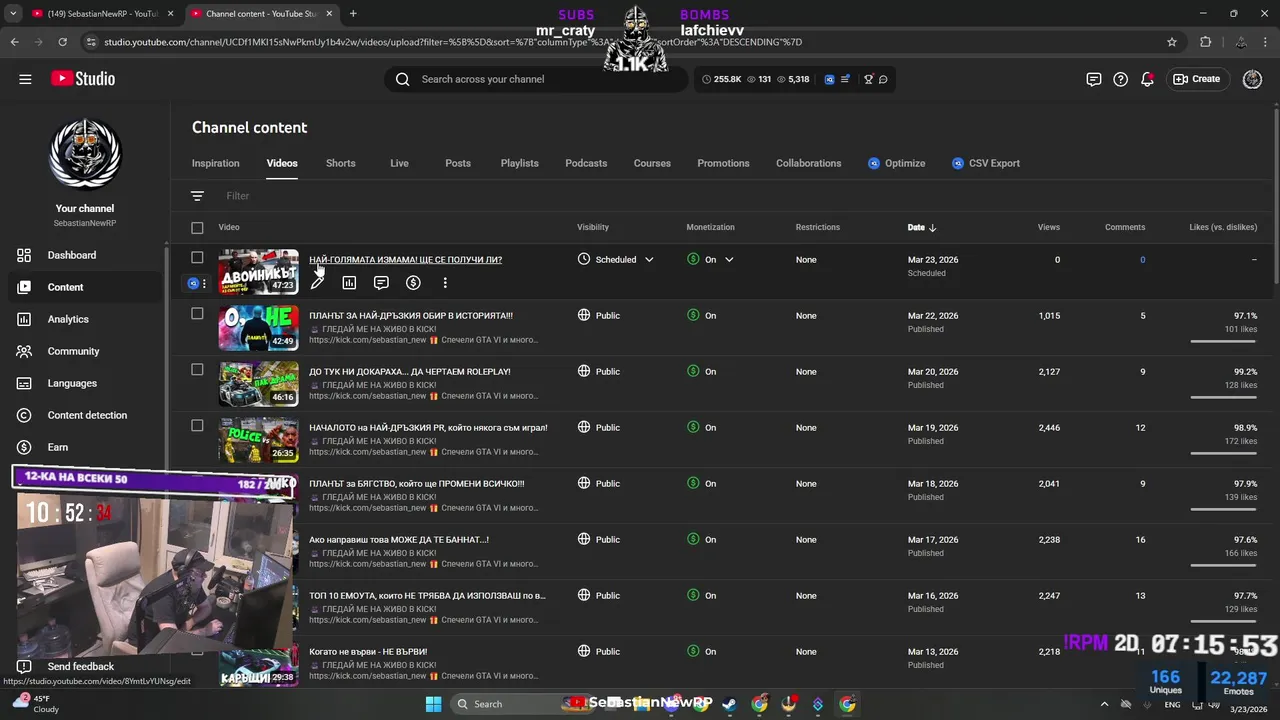Open the Help question mark icon
The height and width of the screenshot is (720, 1280).
[x=1120, y=79]
